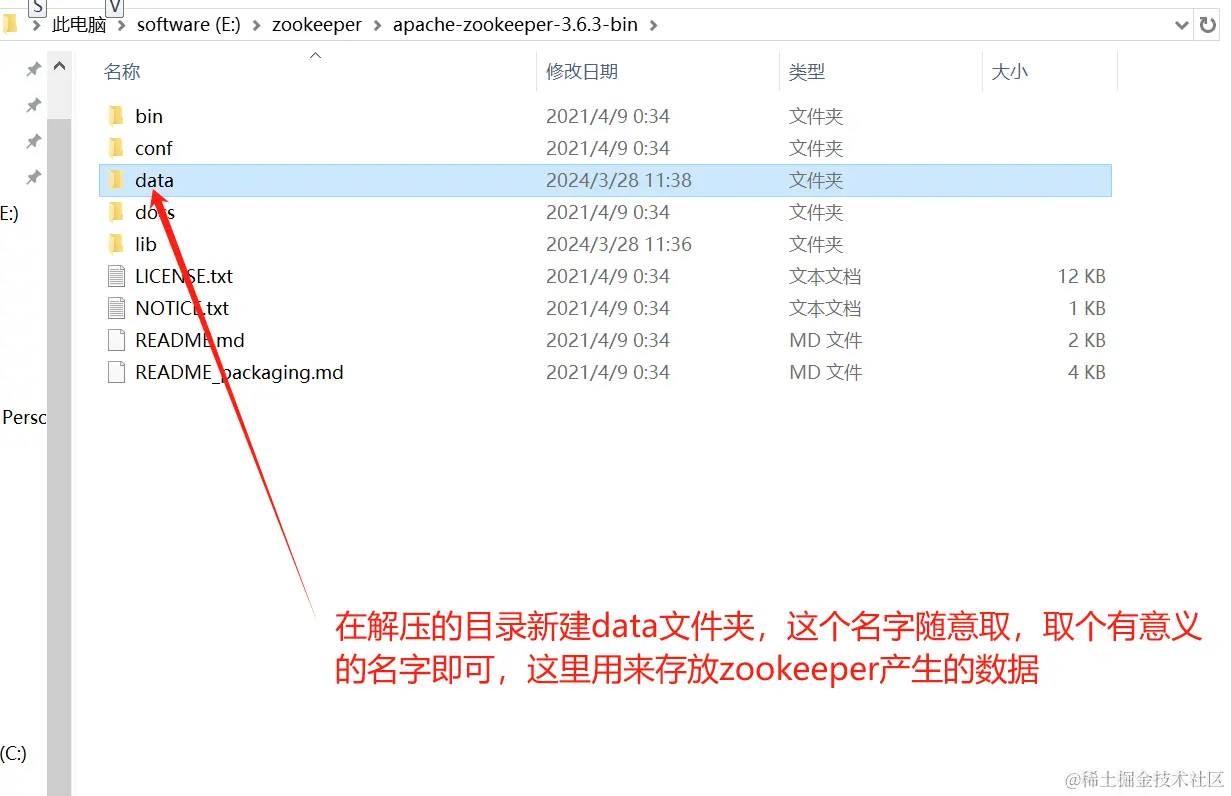Open the conf folder icon
Viewport: 1231px width, 796px height.
pyautogui.click(x=115, y=148)
